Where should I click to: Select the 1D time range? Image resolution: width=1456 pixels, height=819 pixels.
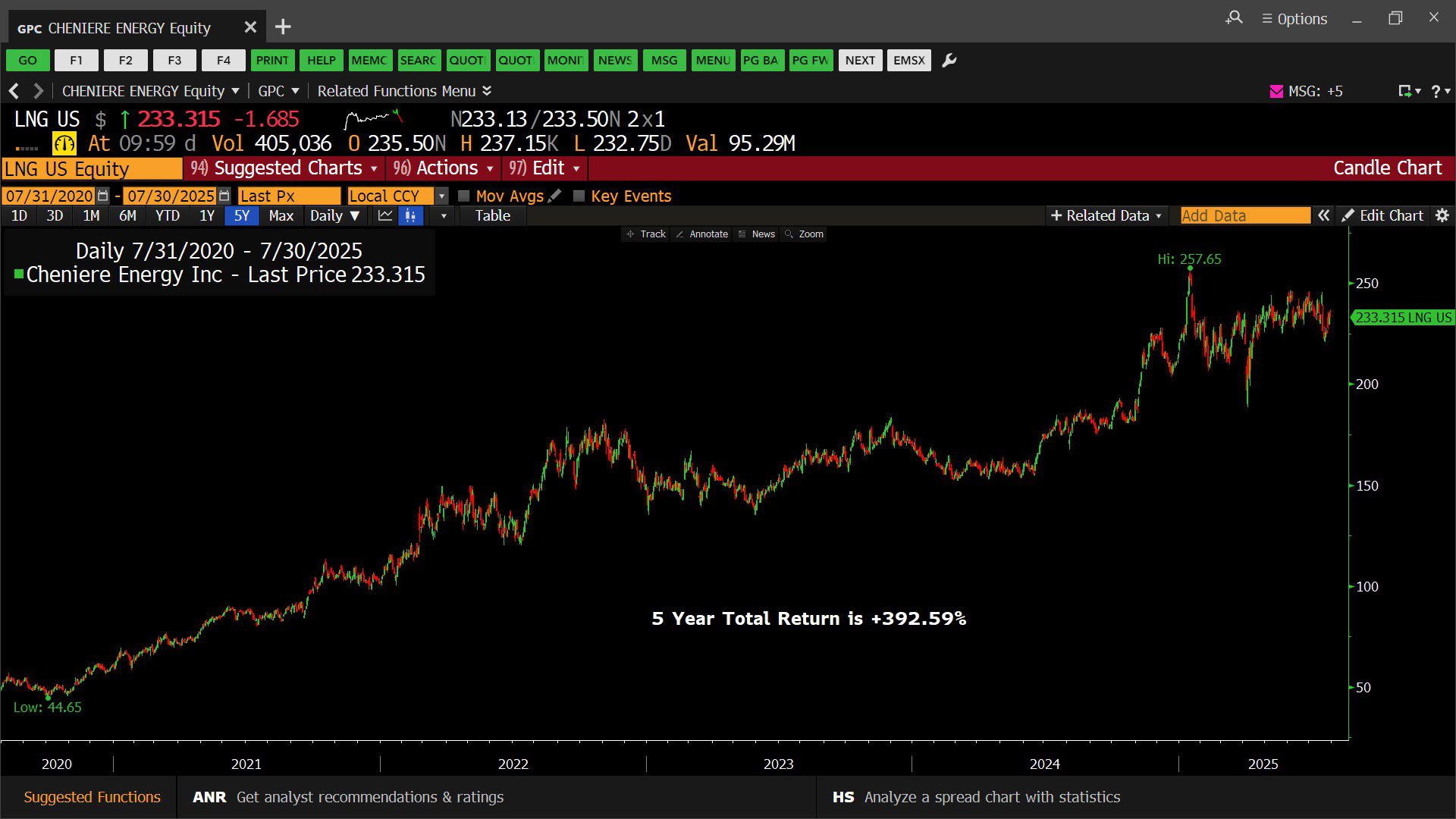coord(19,215)
